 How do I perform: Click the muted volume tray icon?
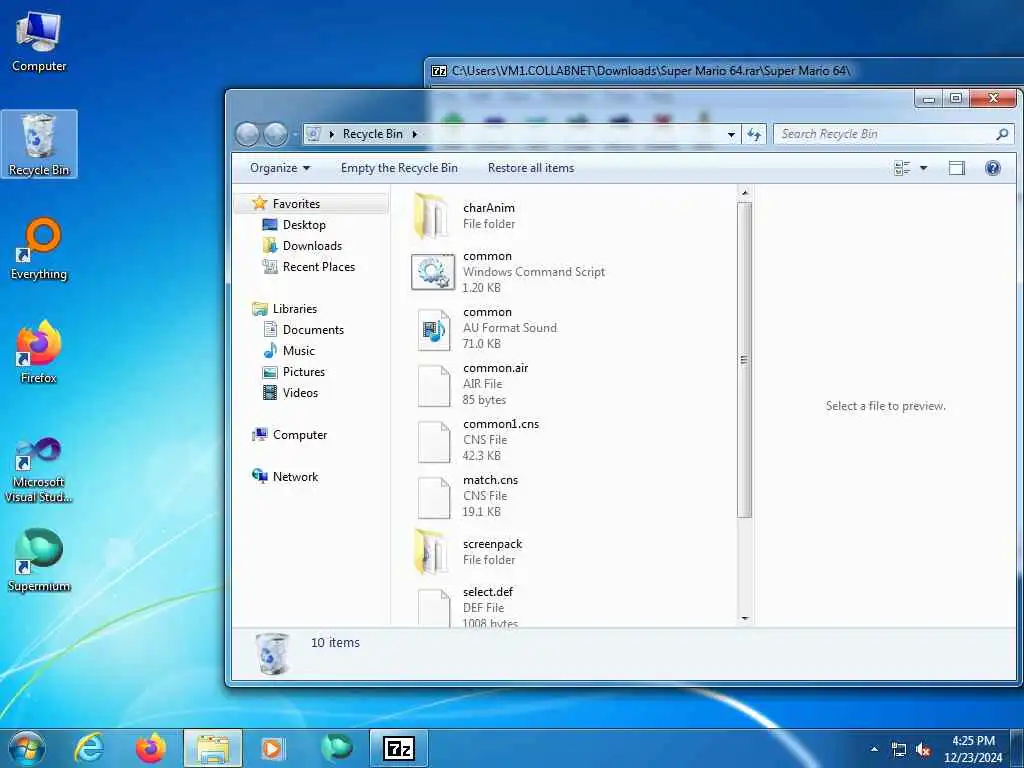[x=923, y=750]
